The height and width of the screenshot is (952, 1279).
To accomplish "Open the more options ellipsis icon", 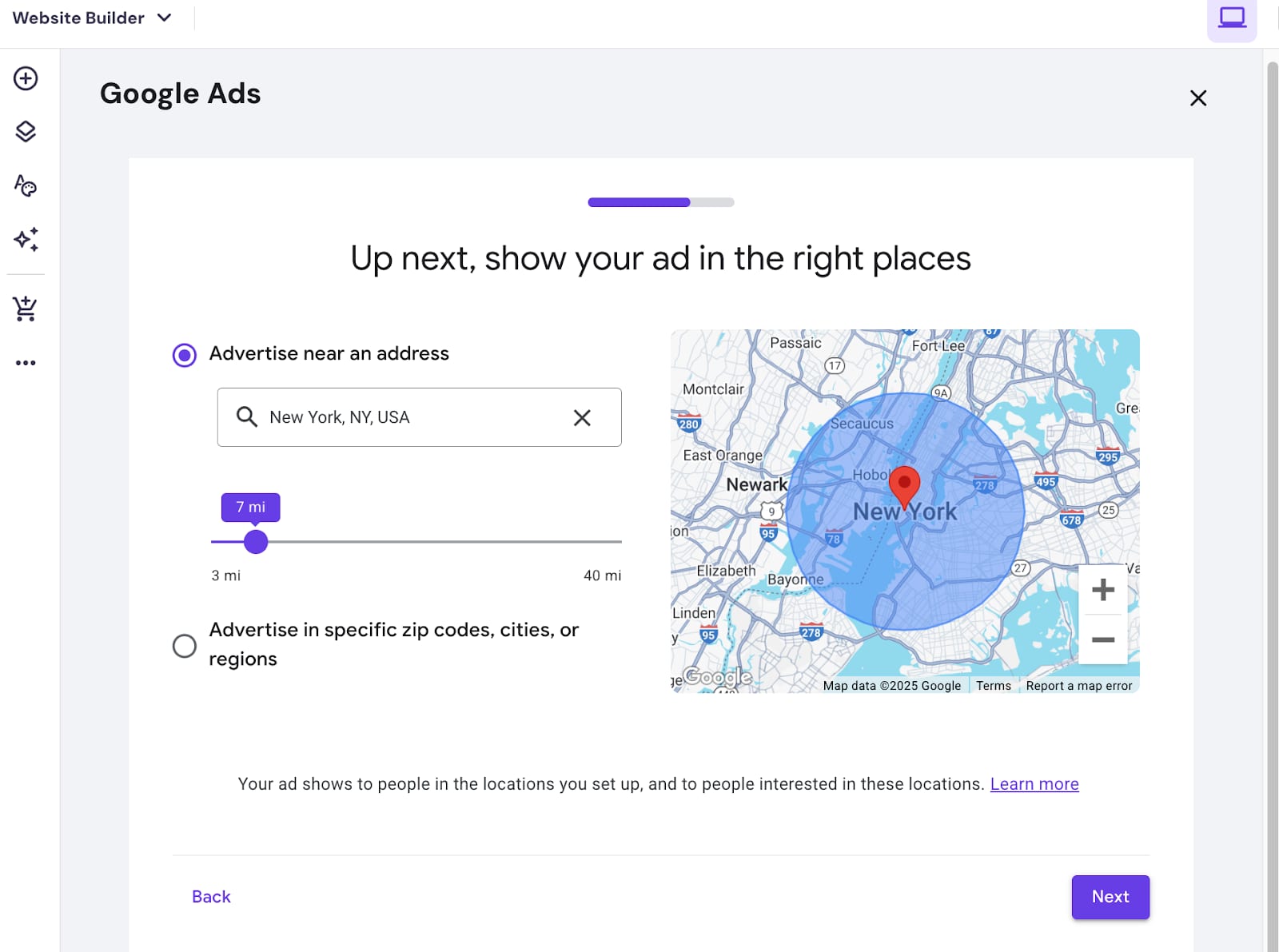I will tap(26, 363).
